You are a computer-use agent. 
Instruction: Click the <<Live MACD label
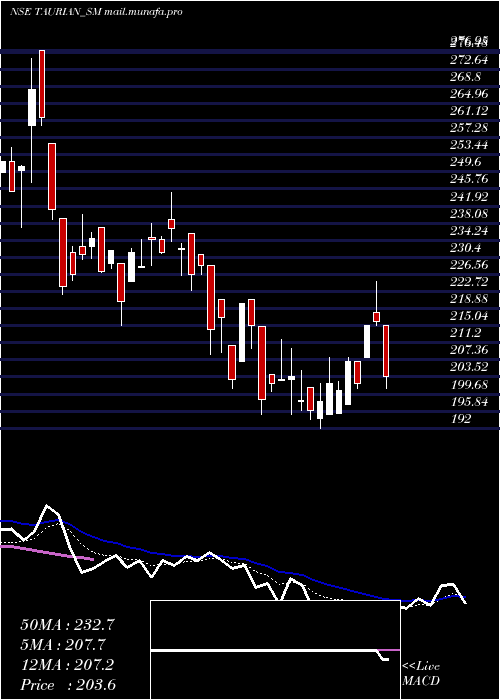421,674
